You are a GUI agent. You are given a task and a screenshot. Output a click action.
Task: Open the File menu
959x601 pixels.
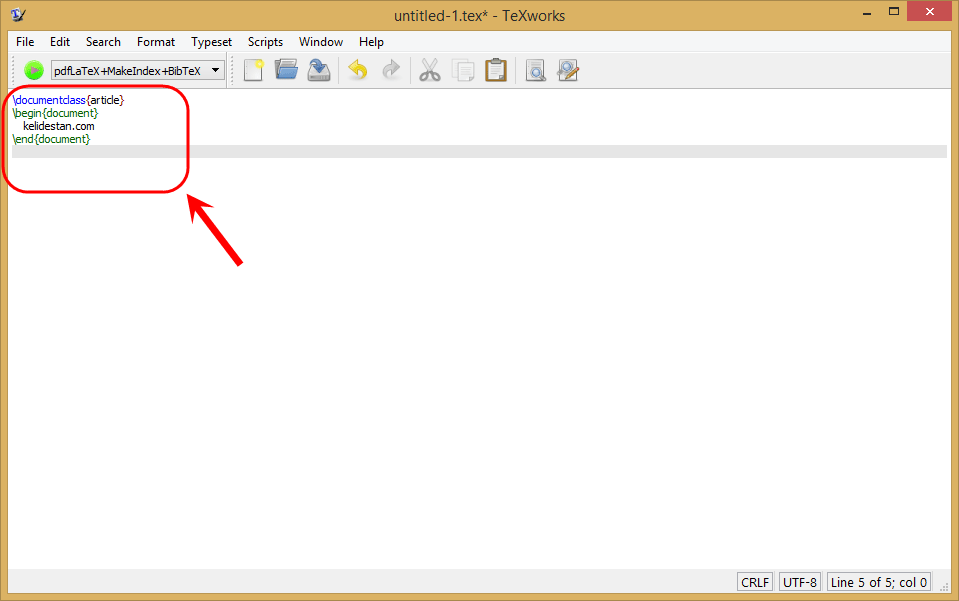tap(25, 42)
